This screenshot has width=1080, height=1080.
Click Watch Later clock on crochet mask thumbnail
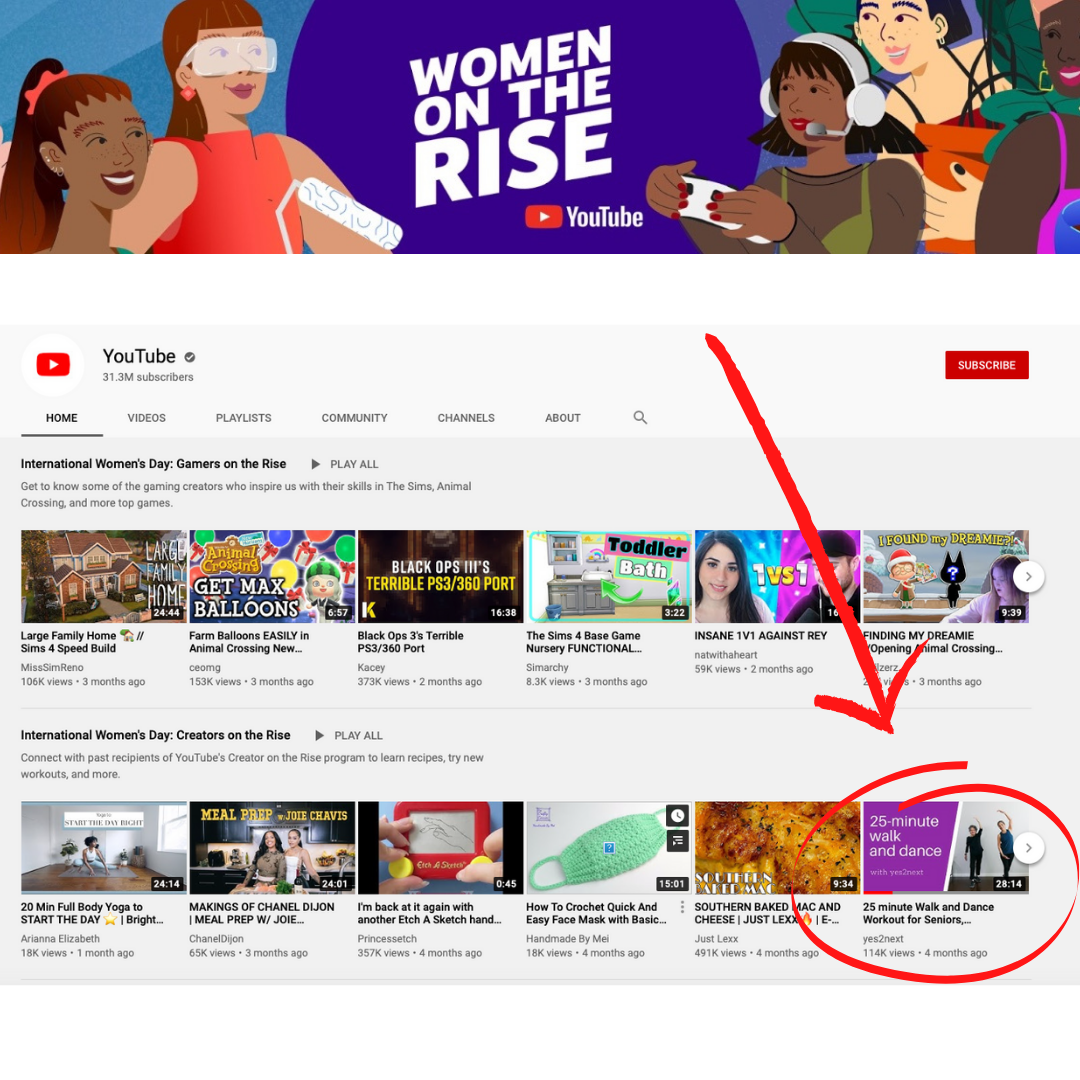coord(678,816)
